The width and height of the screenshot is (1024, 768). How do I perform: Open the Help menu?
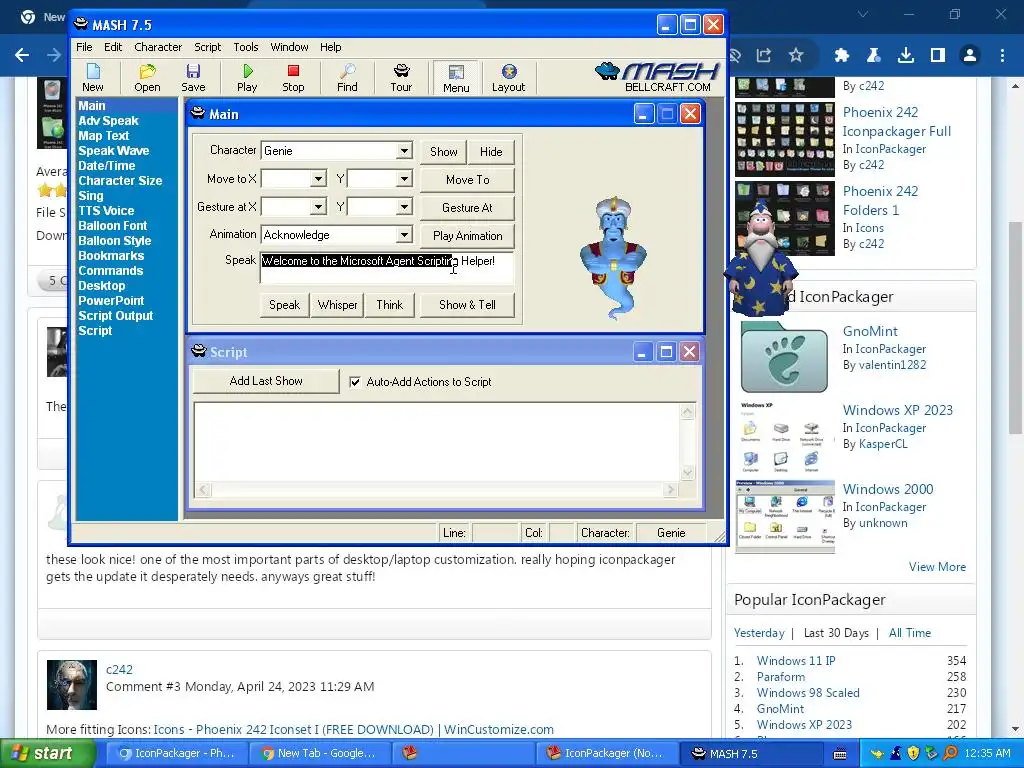click(x=330, y=47)
